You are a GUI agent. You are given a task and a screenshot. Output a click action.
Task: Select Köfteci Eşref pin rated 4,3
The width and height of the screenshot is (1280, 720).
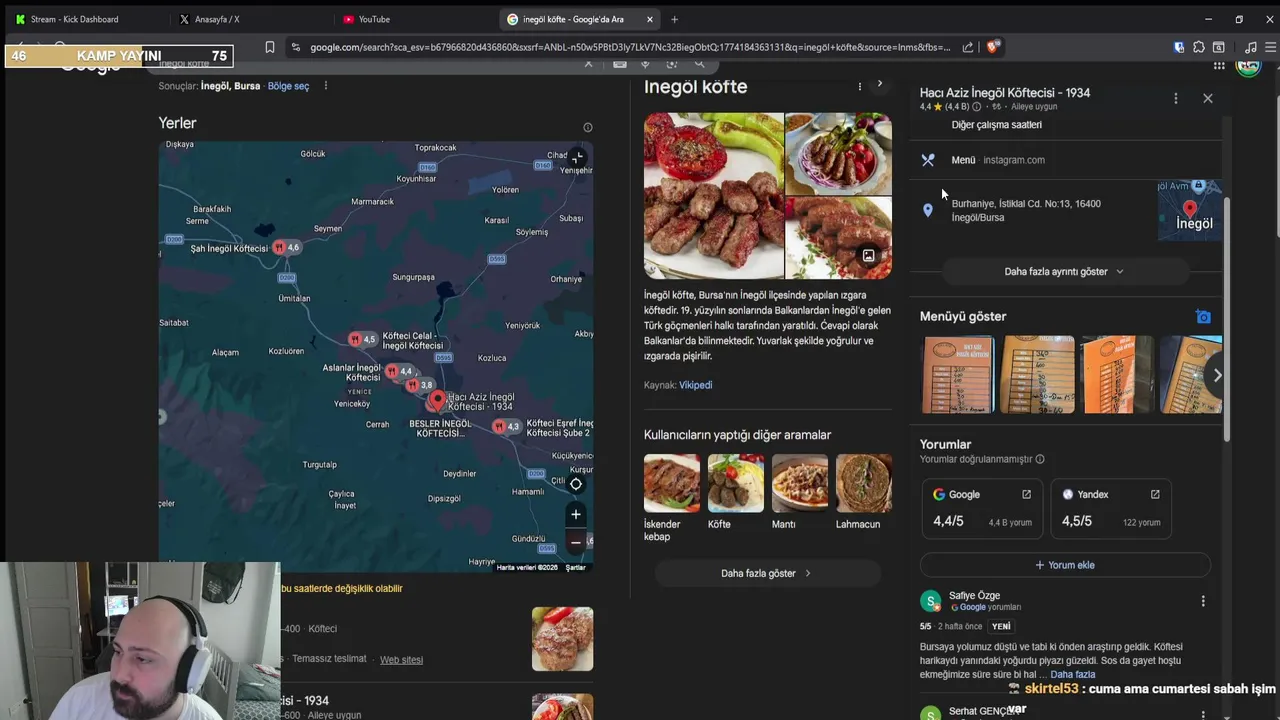[498, 426]
